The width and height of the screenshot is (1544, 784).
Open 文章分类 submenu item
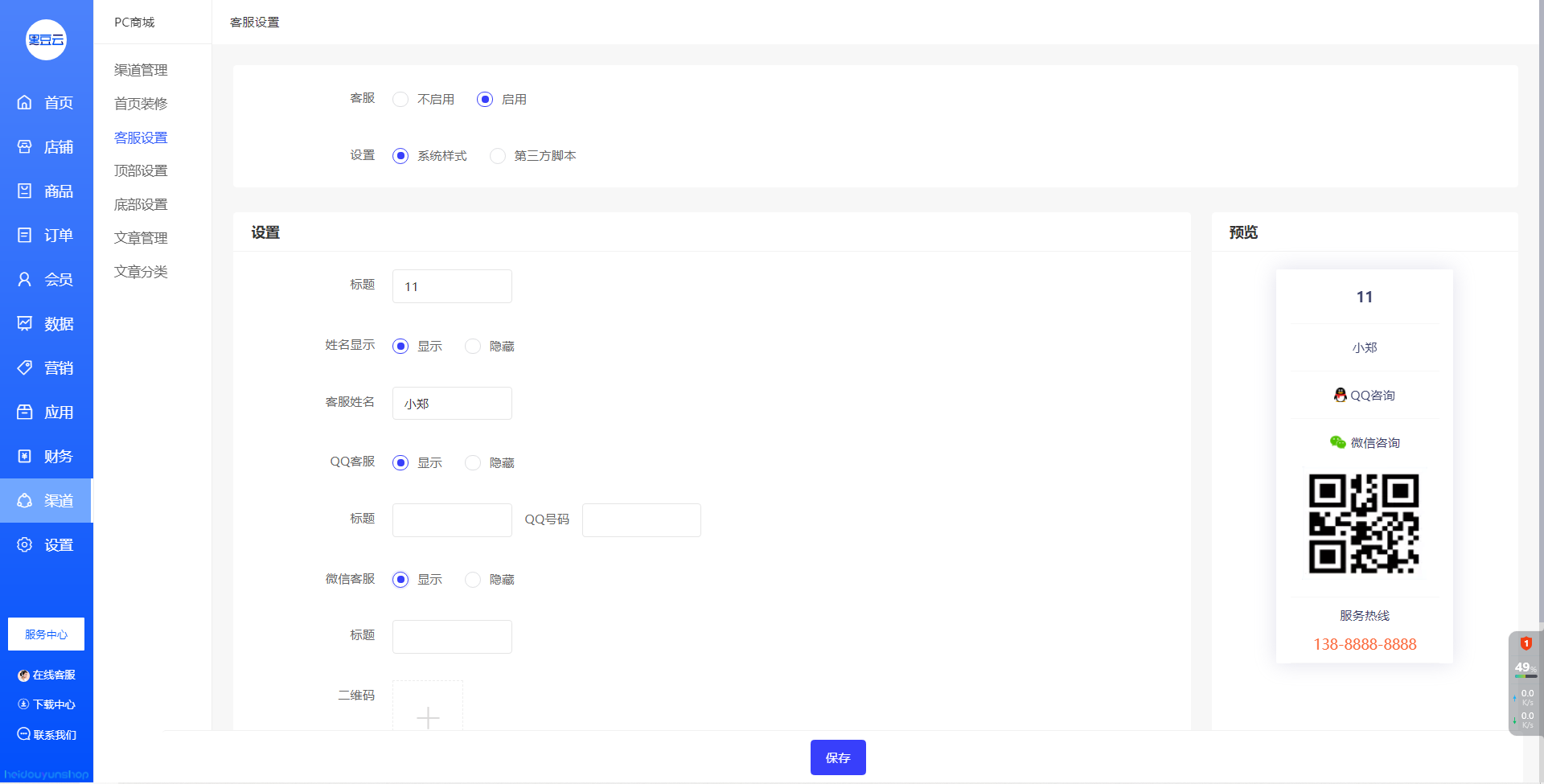click(x=141, y=272)
